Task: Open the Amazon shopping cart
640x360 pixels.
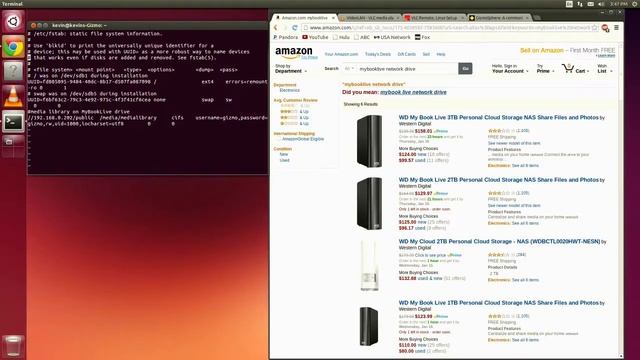Action: point(575,69)
